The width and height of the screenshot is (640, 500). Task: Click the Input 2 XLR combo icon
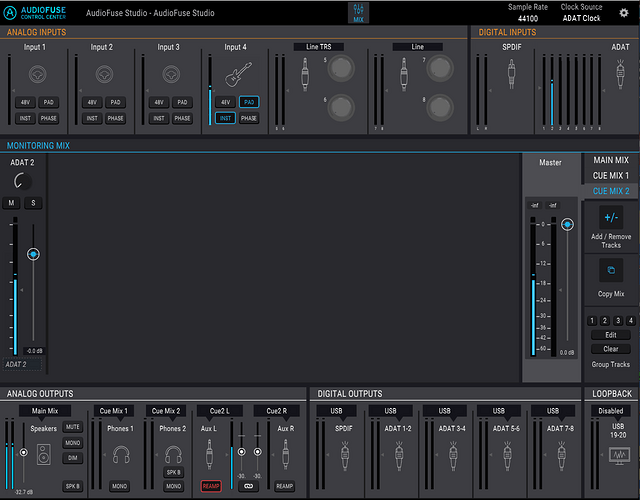[x=104, y=74]
